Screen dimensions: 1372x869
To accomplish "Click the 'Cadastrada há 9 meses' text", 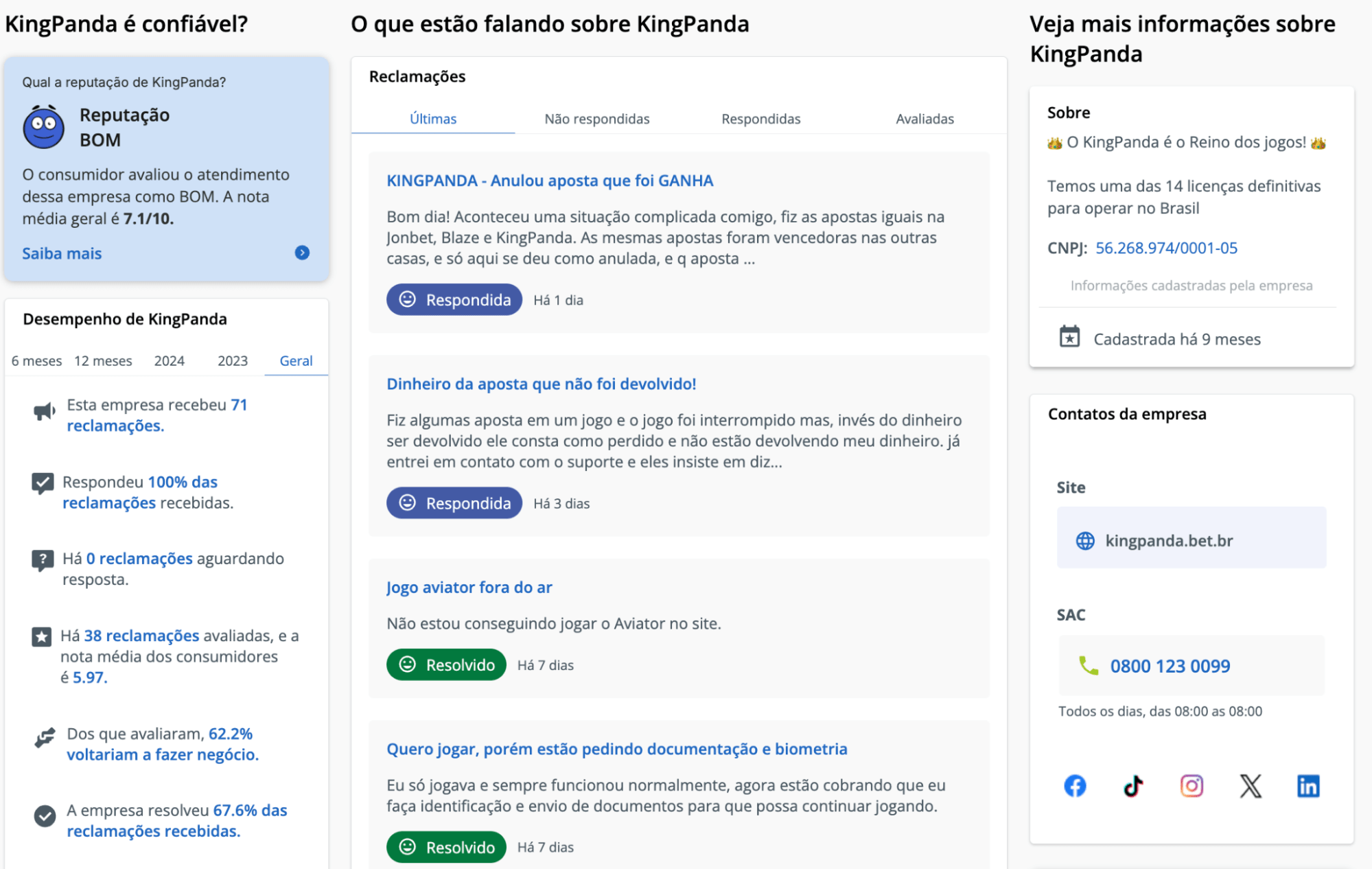I will click(x=1177, y=339).
